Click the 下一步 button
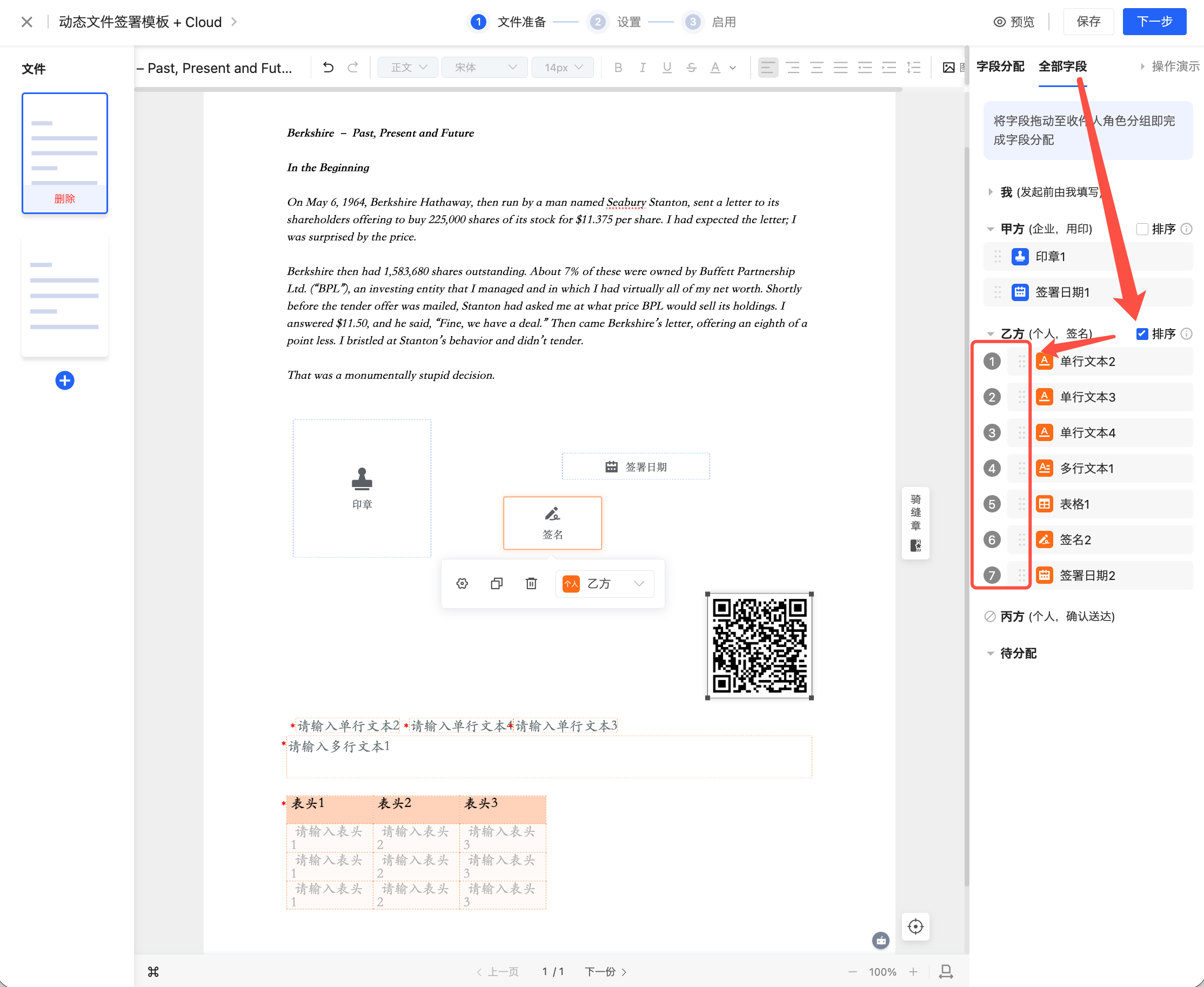This screenshot has width=1204, height=987. click(x=1154, y=22)
